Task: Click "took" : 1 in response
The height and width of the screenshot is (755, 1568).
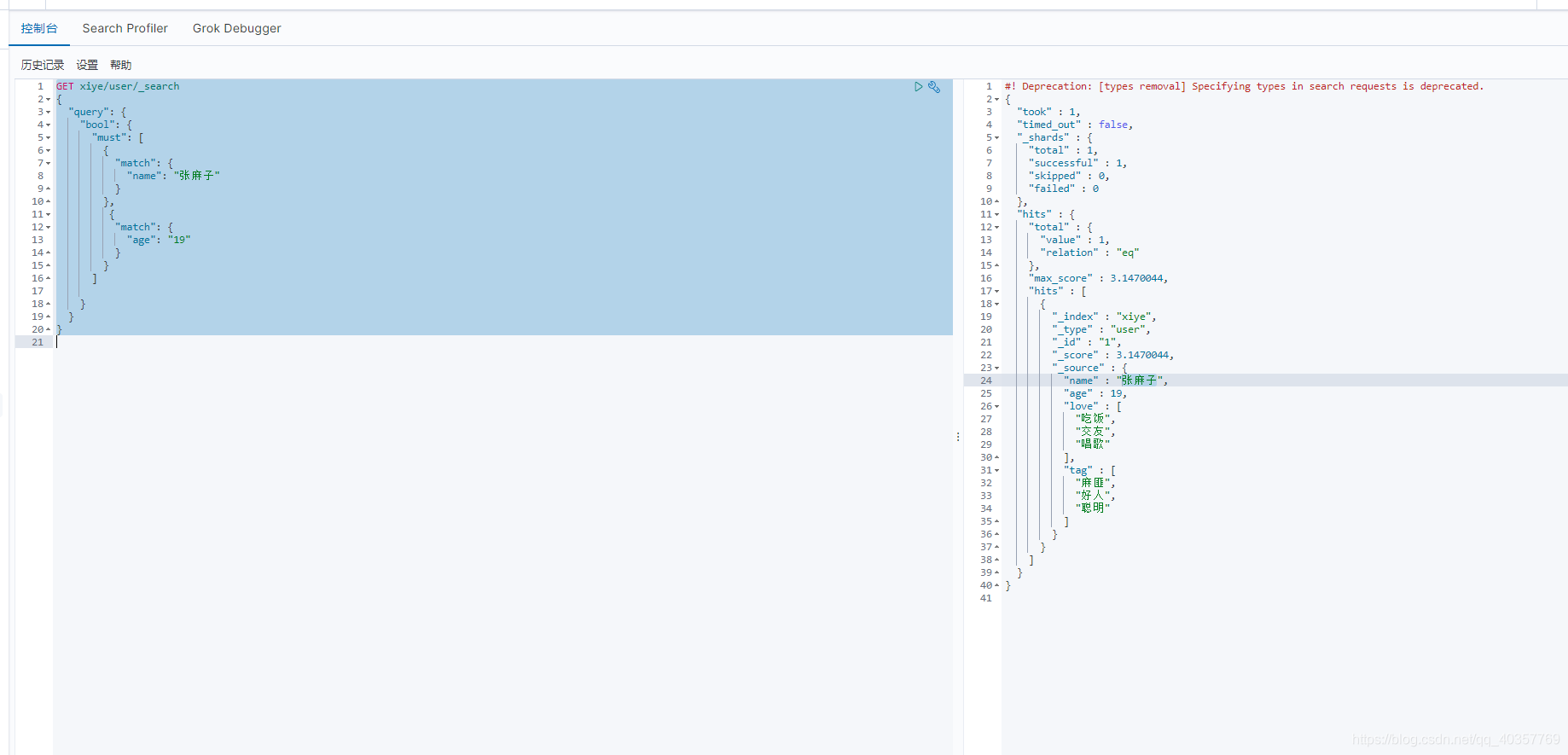Action: [1048, 112]
